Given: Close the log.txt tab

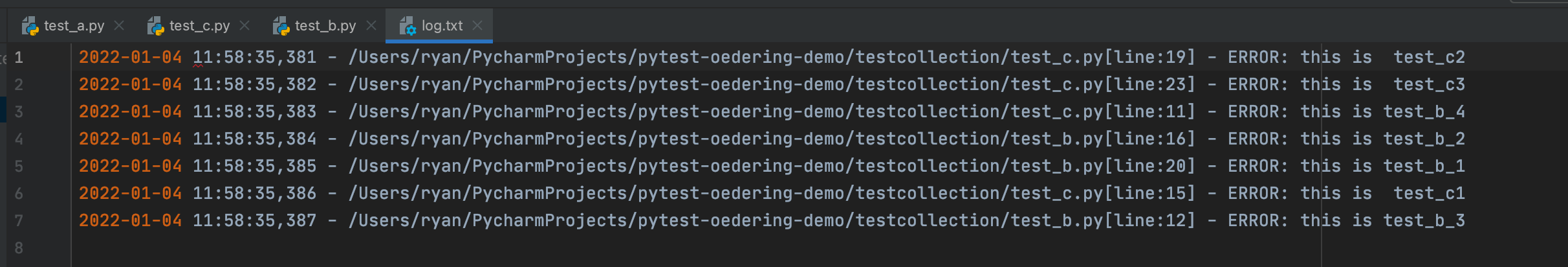Looking at the screenshot, I should click(477, 25).
